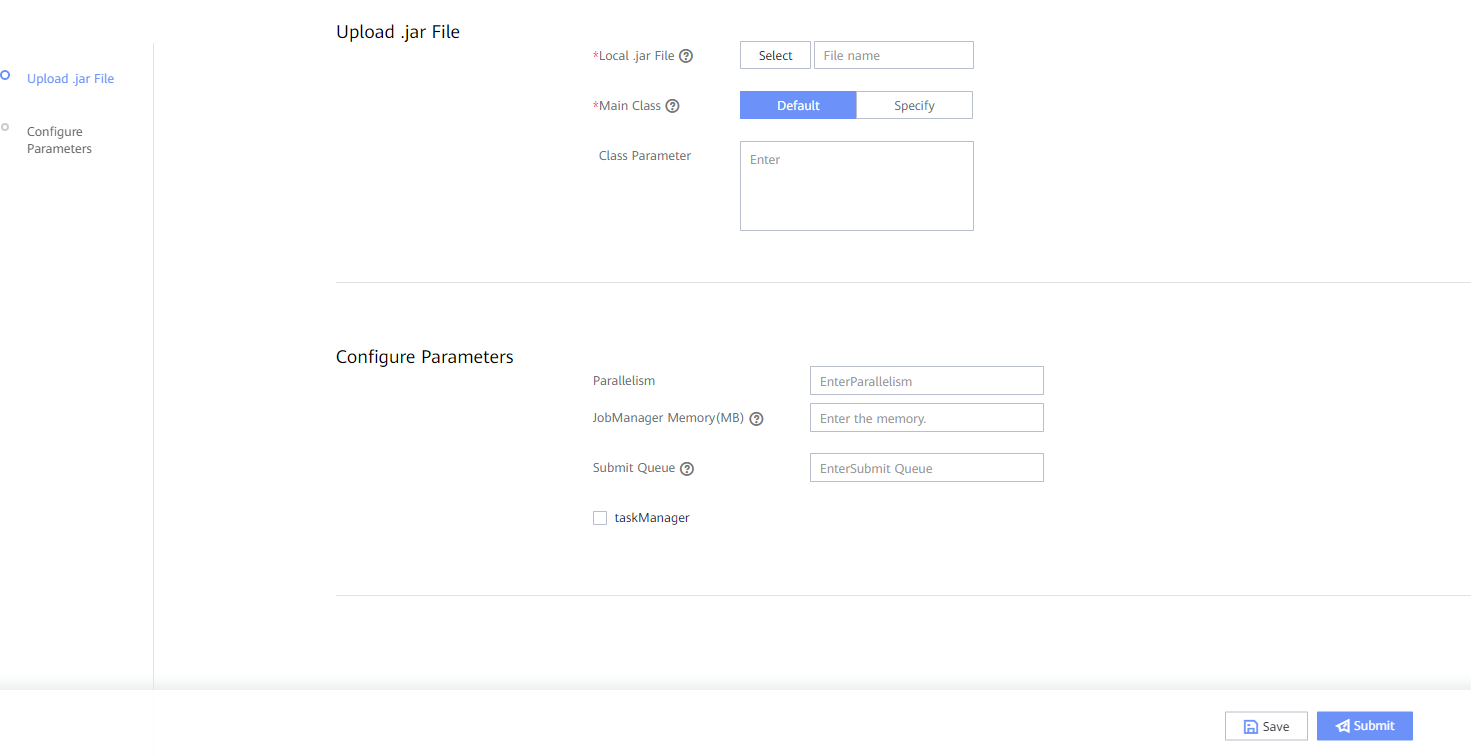Submit the job
Viewport: 1471px width, 756px height.
[x=1365, y=726]
